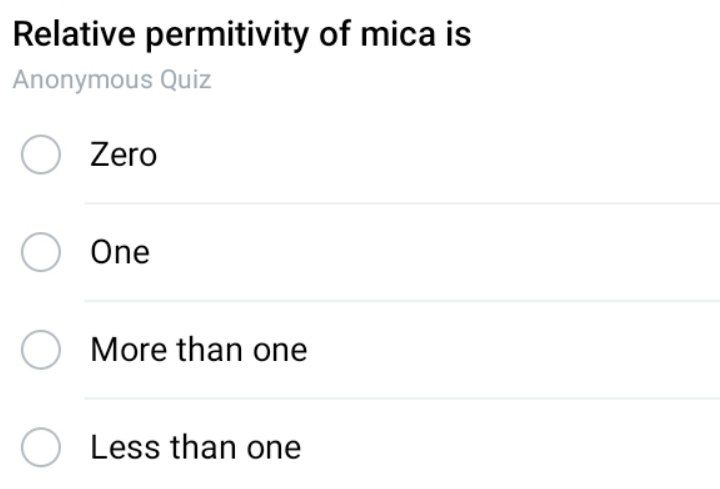Select the radio button for Zero
Viewport: 720px width, 489px height.
(x=41, y=154)
